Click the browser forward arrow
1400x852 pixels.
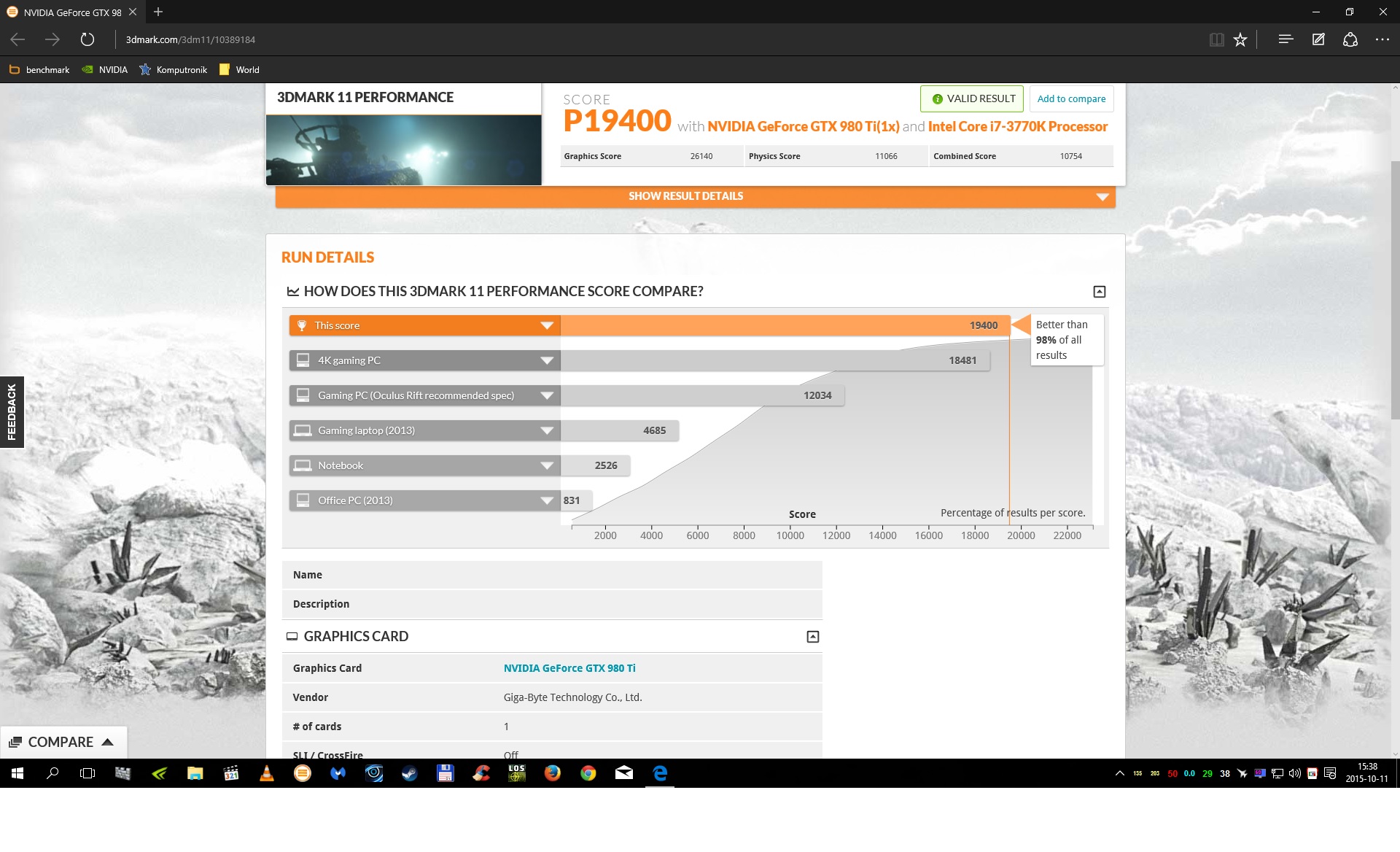point(52,39)
